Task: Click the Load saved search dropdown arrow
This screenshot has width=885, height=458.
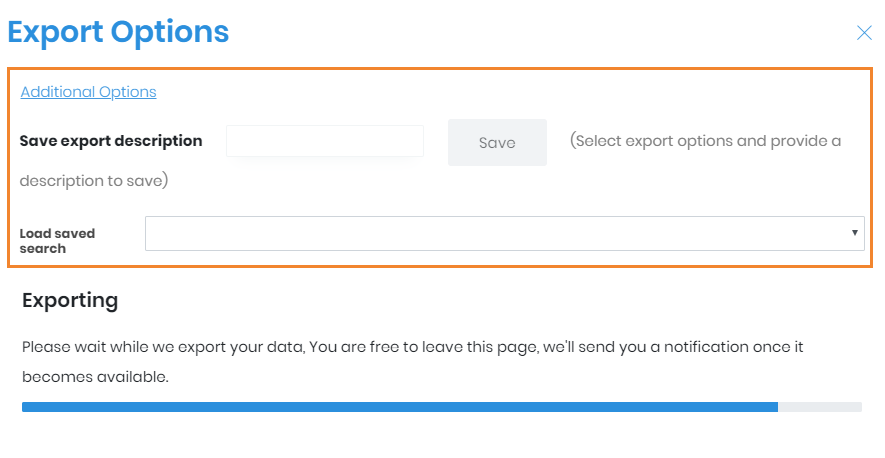Action: (x=855, y=233)
